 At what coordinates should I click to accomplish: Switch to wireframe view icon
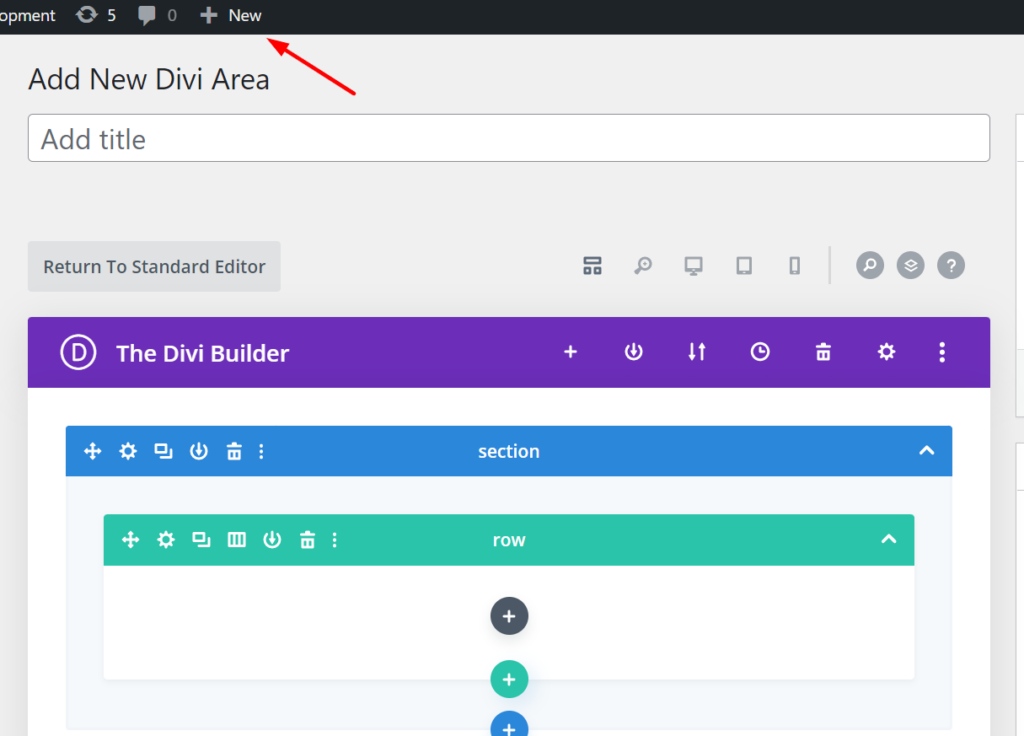[x=592, y=266]
